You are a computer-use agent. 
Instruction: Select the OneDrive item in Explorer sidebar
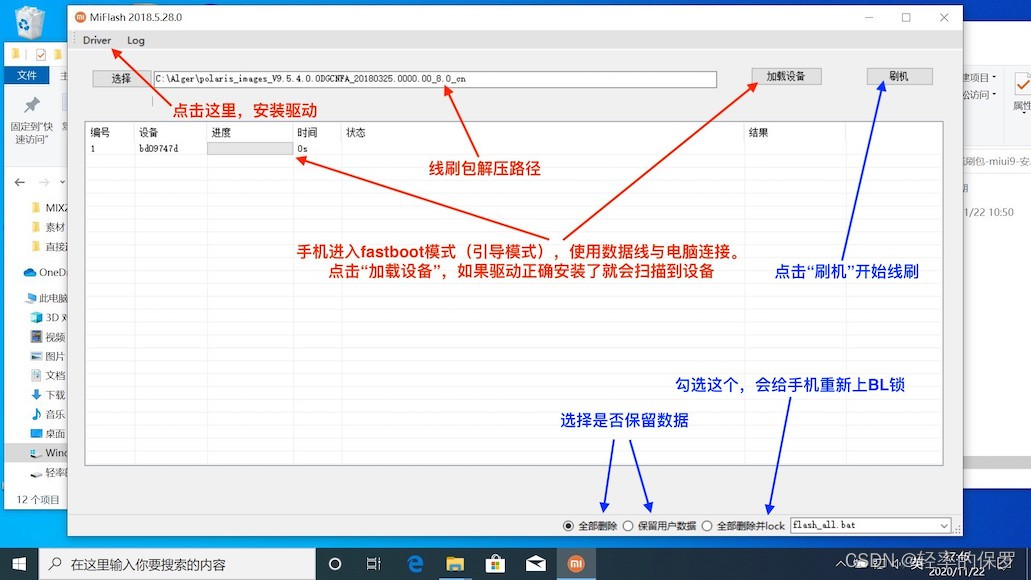tap(45, 272)
